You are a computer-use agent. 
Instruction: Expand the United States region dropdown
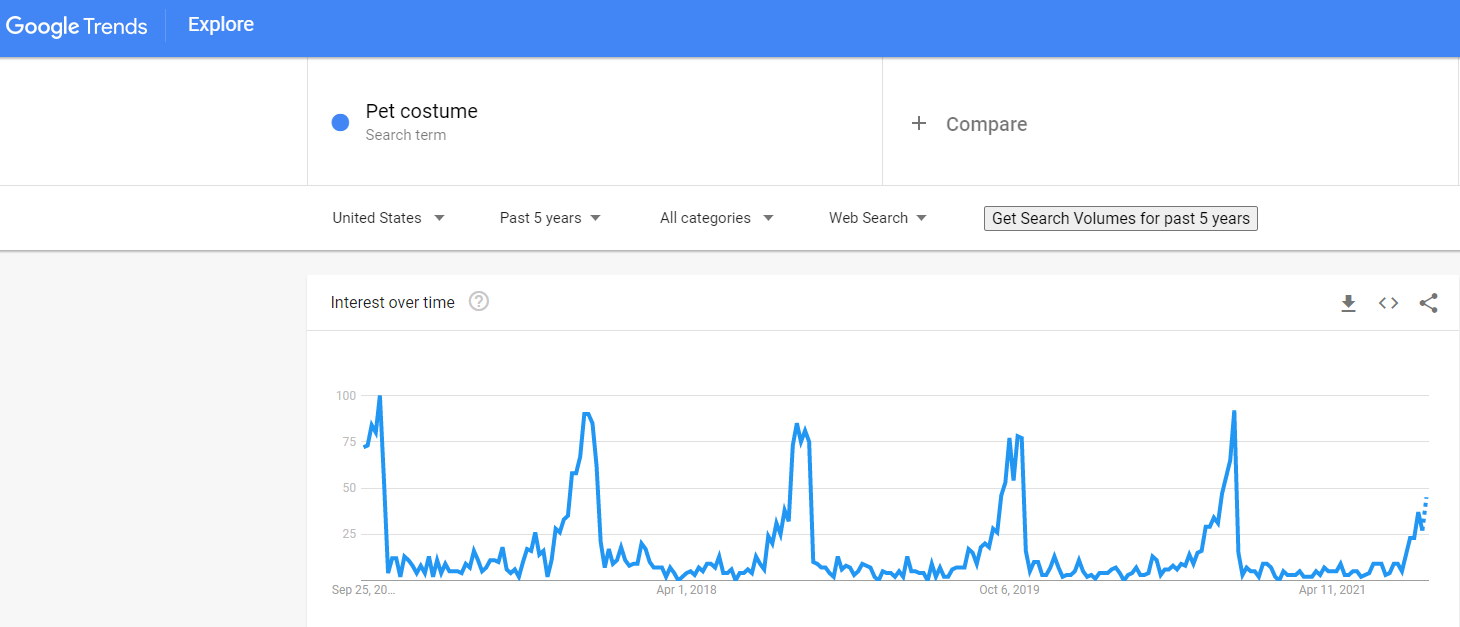pyautogui.click(x=389, y=218)
